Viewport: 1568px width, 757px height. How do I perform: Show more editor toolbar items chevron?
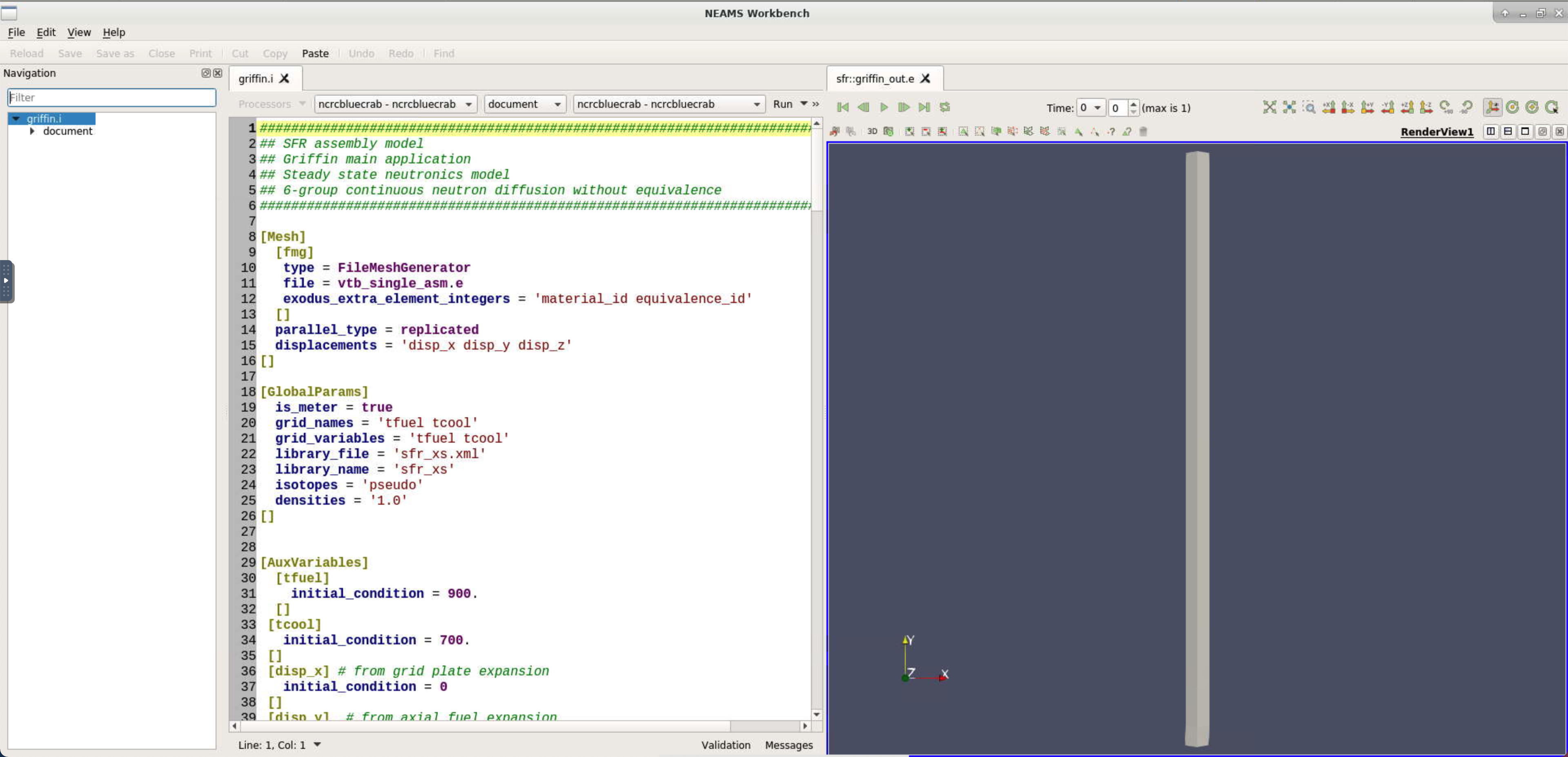pos(816,104)
